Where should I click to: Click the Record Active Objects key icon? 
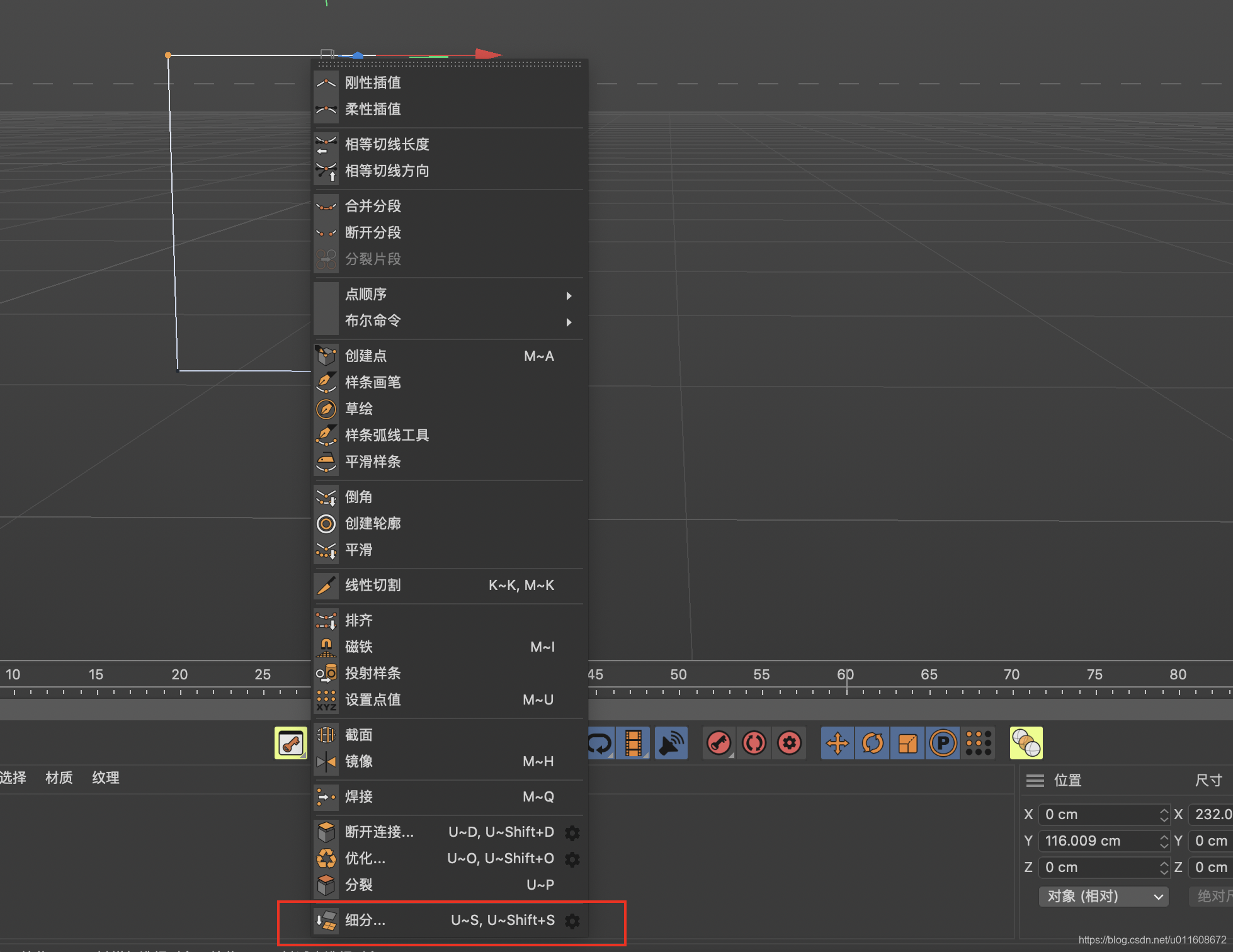point(719,744)
